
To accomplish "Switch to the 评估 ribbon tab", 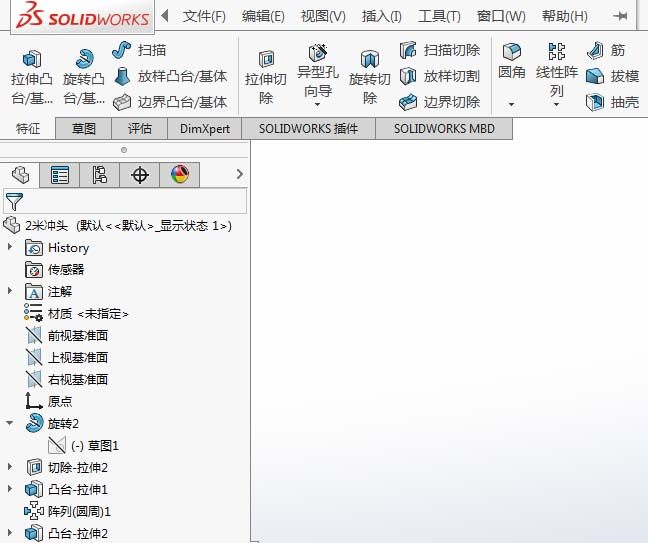I will point(140,129).
